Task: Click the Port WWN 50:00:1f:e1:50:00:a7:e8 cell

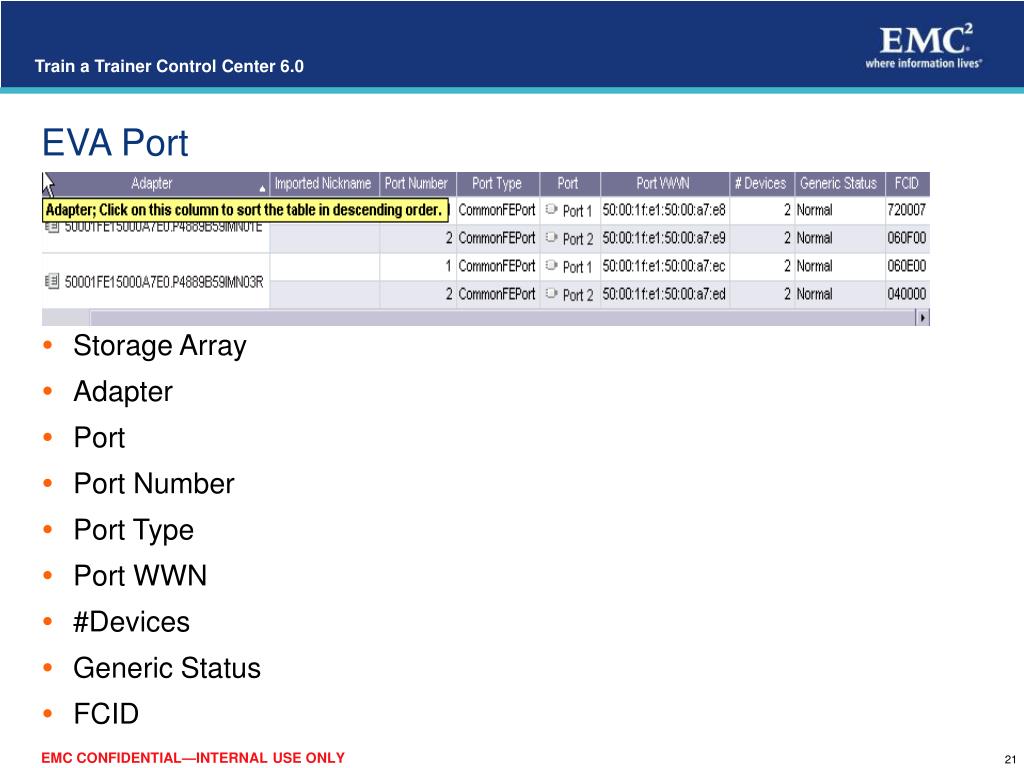Action: click(664, 210)
